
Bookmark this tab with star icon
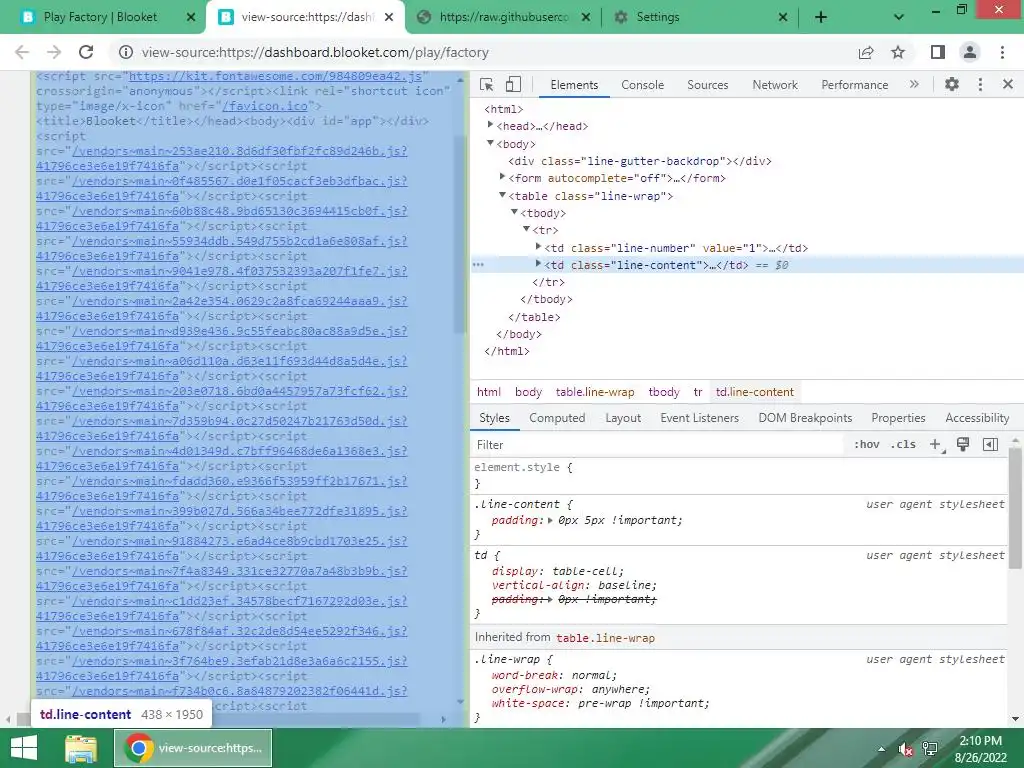coord(898,52)
